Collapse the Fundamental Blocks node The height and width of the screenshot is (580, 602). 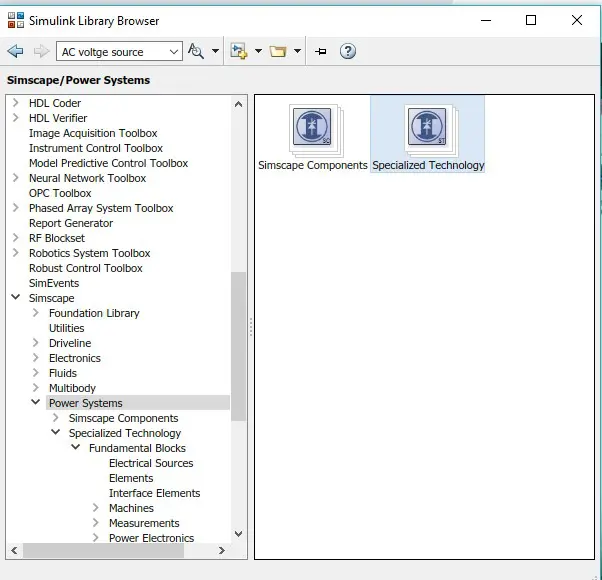click(x=75, y=447)
